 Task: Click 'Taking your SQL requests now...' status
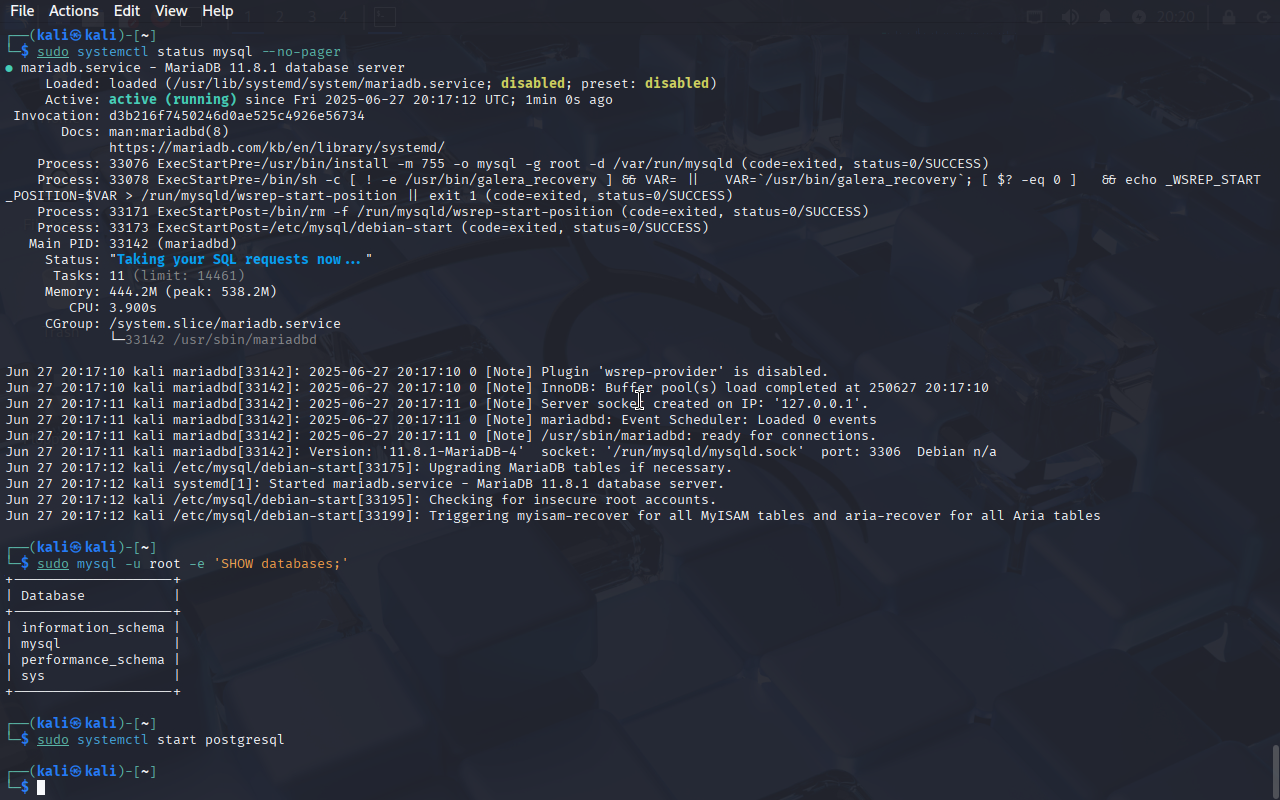241,260
